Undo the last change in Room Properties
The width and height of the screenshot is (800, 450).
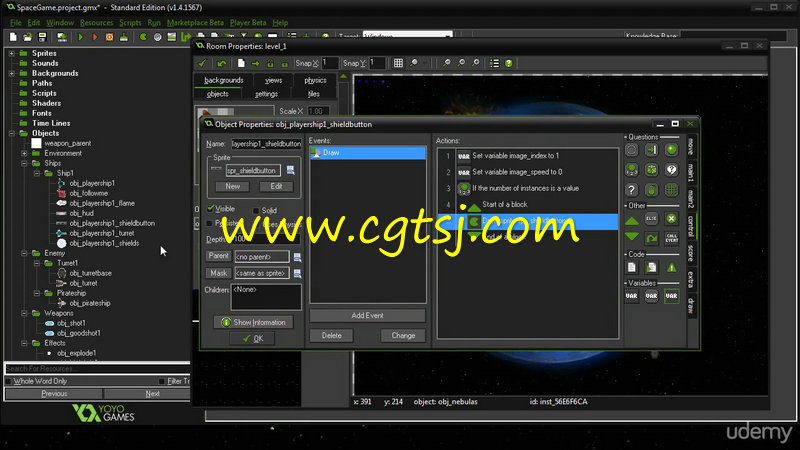click(x=221, y=63)
